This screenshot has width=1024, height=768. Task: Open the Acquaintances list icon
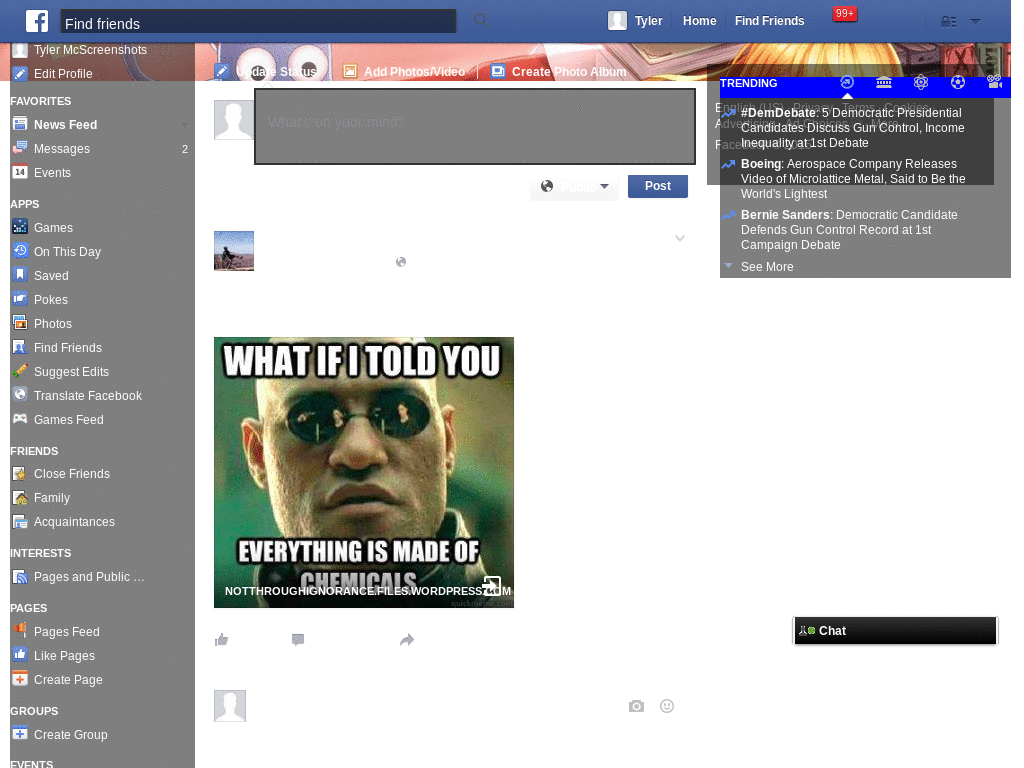[20, 521]
